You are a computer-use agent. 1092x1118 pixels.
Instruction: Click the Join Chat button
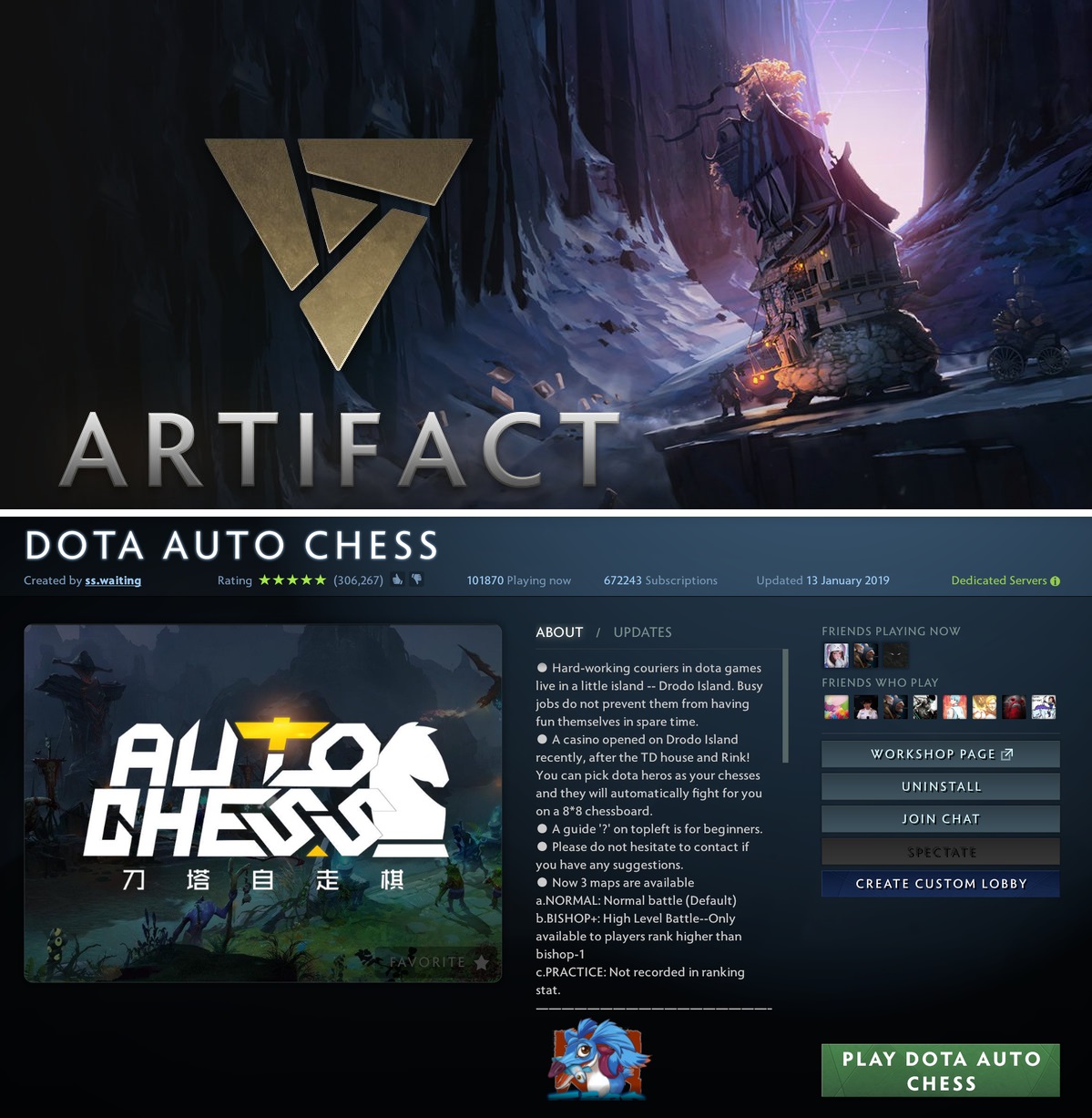click(941, 819)
